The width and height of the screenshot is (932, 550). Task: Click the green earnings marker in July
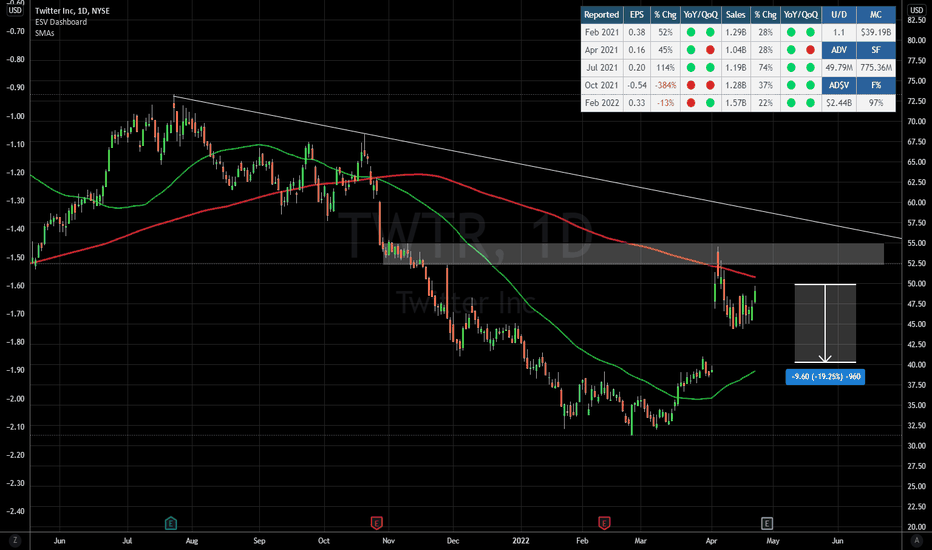point(171,523)
